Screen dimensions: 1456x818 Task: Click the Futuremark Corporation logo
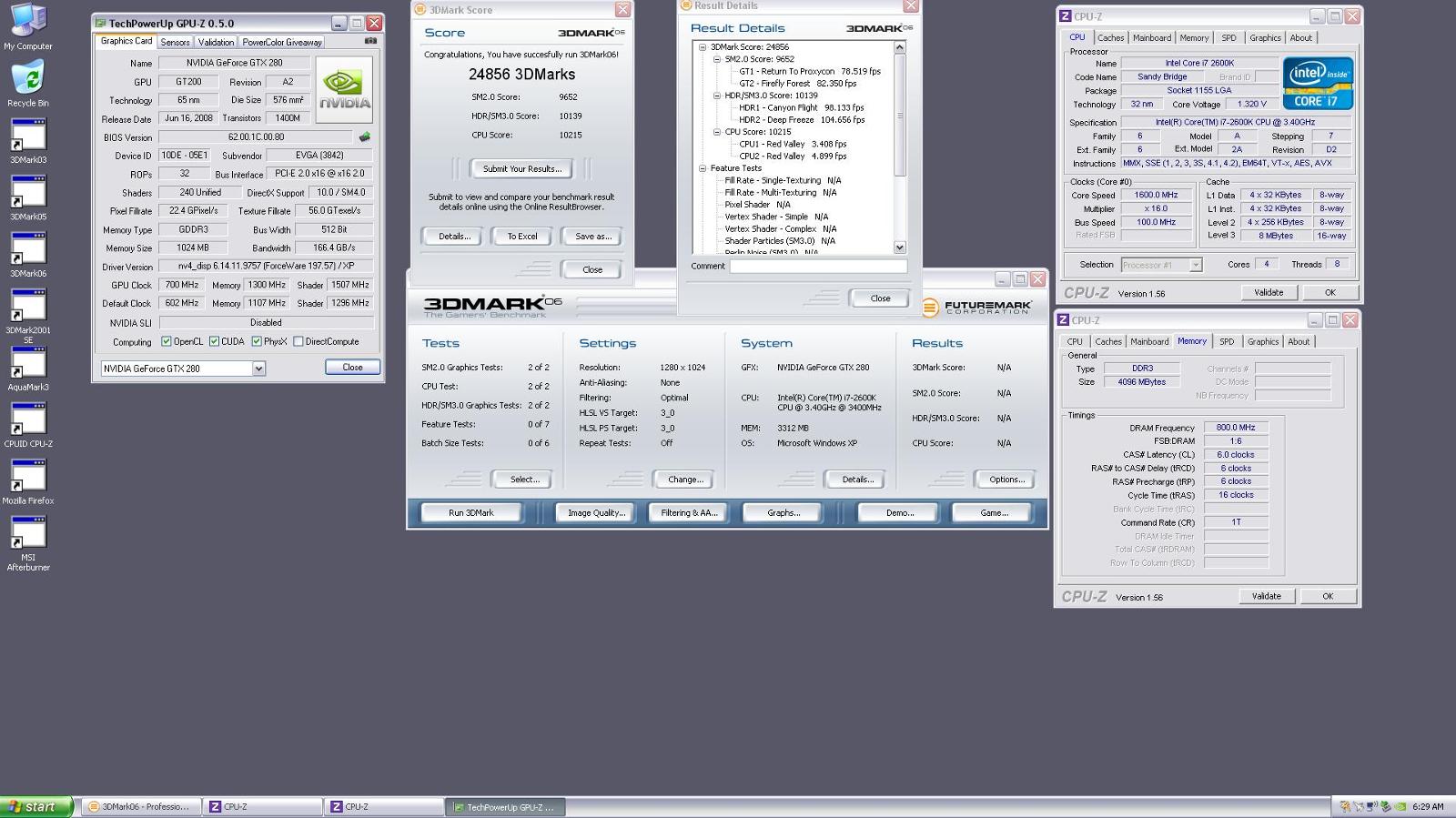pyautogui.click(x=976, y=308)
